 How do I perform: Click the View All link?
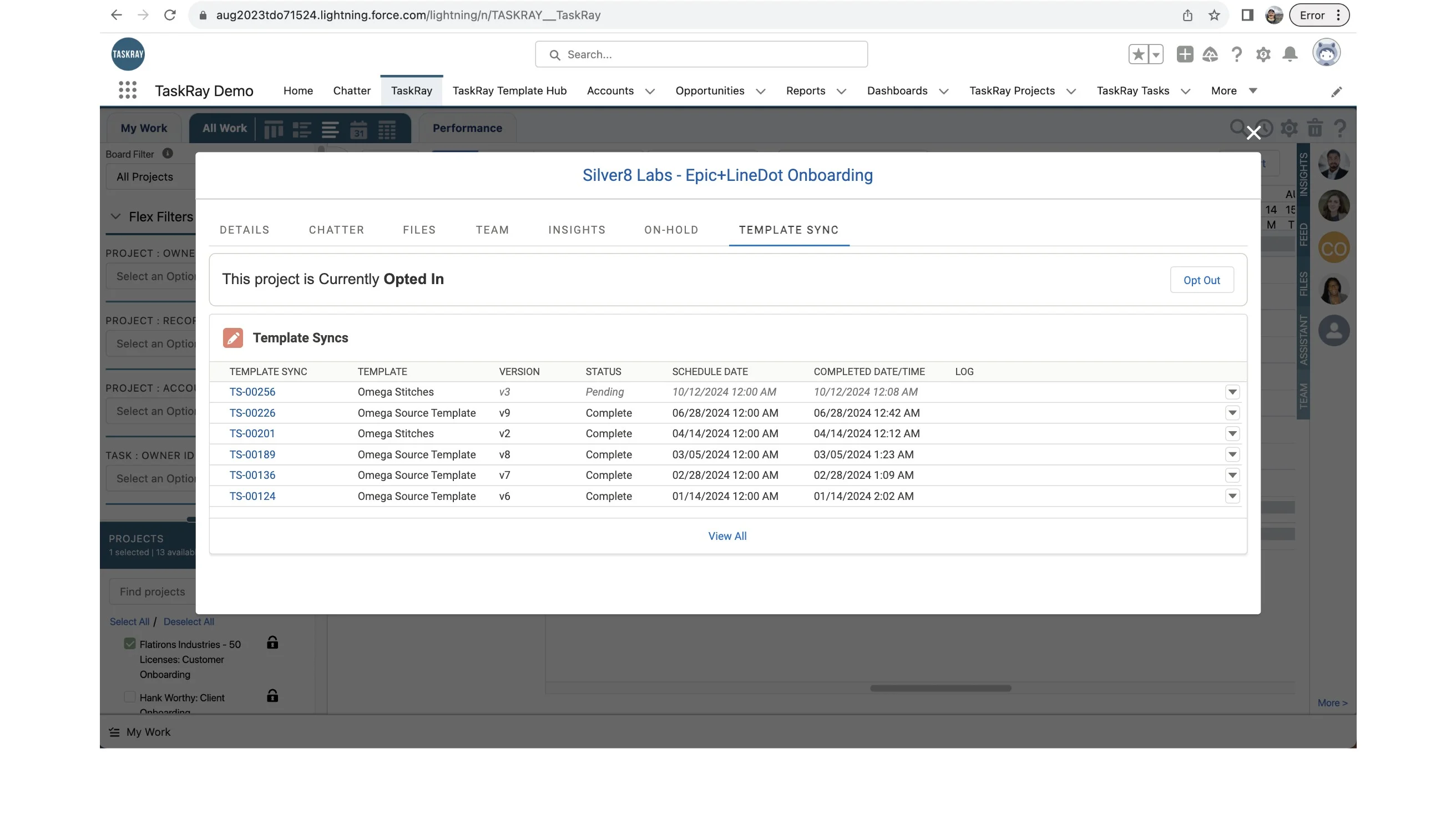pyautogui.click(x=727, y=536)
